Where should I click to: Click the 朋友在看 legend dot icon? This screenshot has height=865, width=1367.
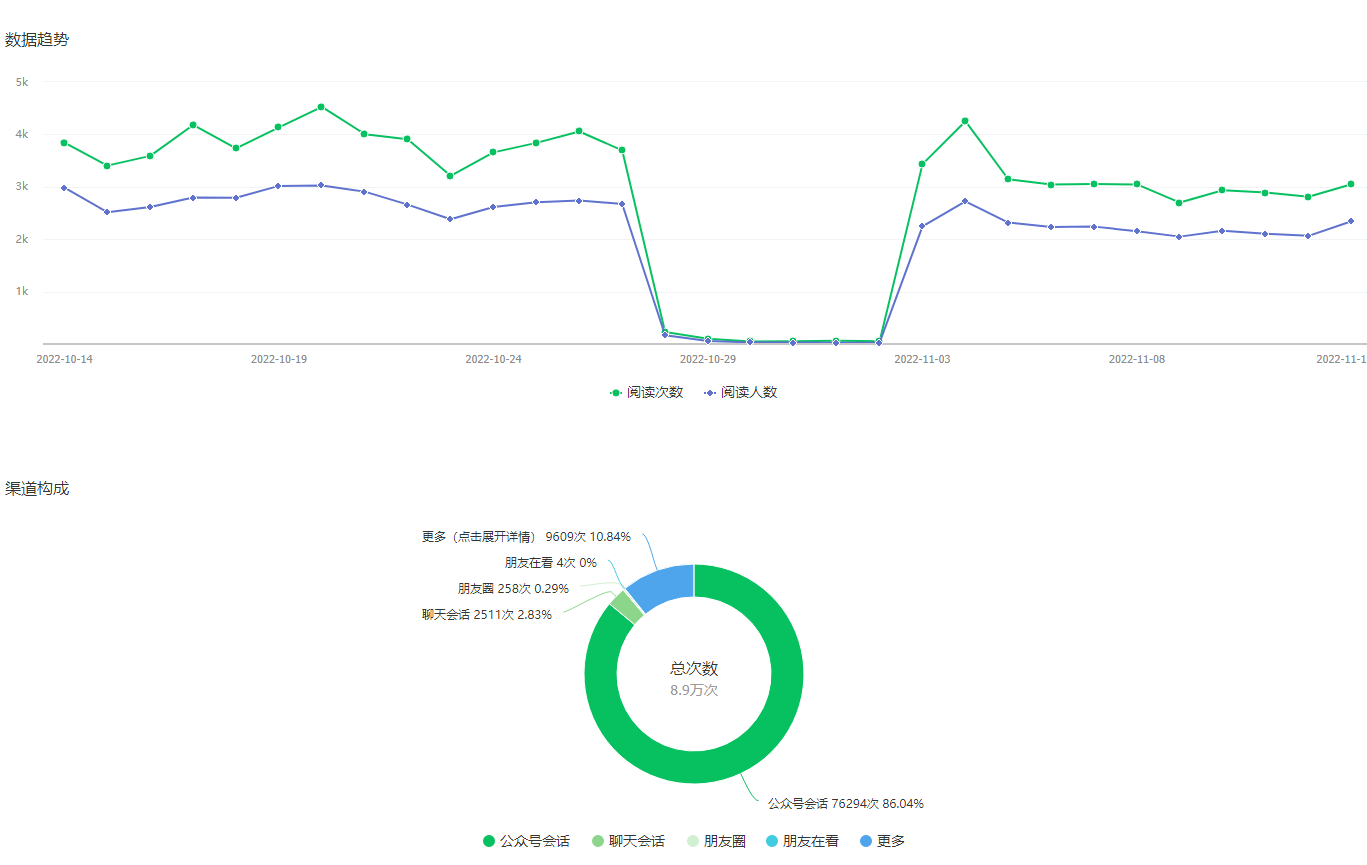tap(772, 841)
